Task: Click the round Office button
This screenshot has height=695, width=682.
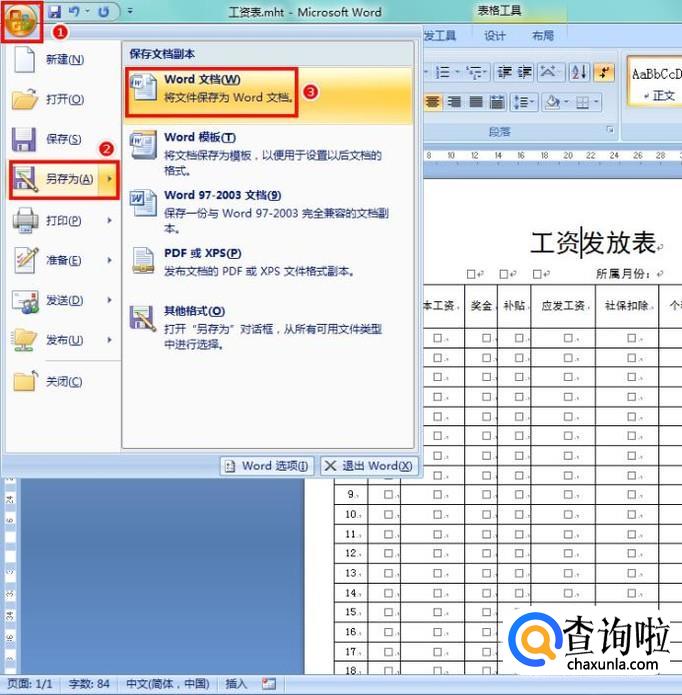Action: 22,21
